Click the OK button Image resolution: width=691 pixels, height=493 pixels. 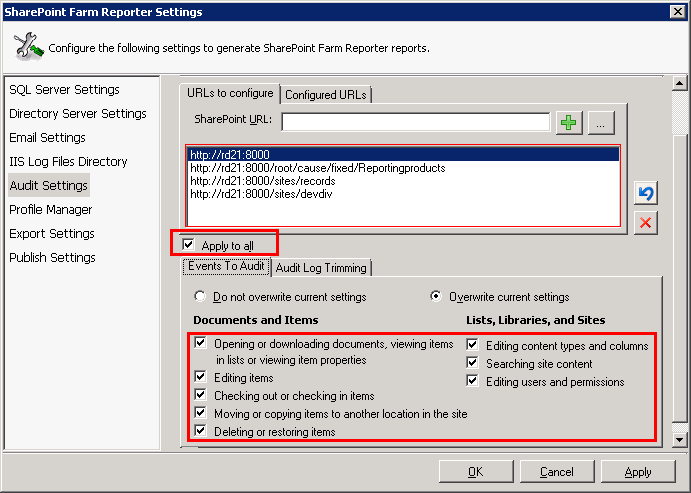476,471
